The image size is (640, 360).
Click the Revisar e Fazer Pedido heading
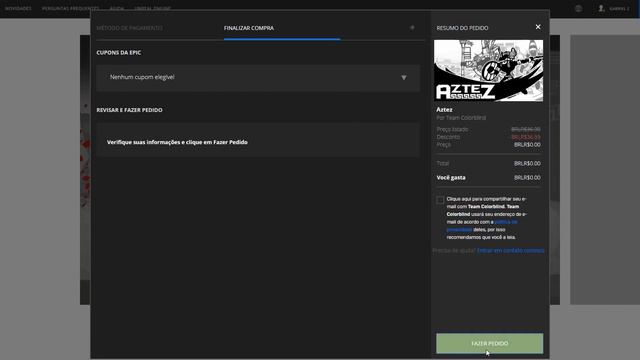[129, 110]
